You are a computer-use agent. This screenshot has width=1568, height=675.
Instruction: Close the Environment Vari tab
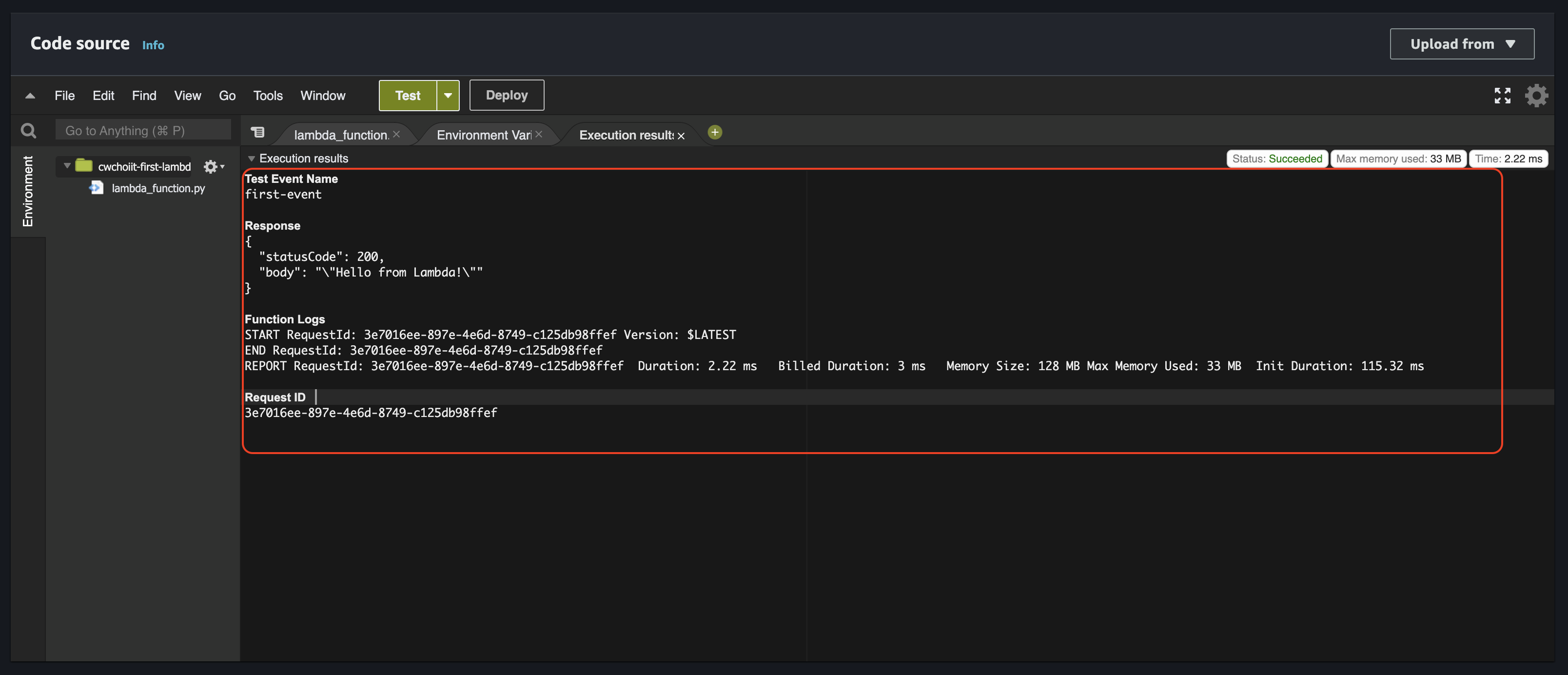coord(539,135)
